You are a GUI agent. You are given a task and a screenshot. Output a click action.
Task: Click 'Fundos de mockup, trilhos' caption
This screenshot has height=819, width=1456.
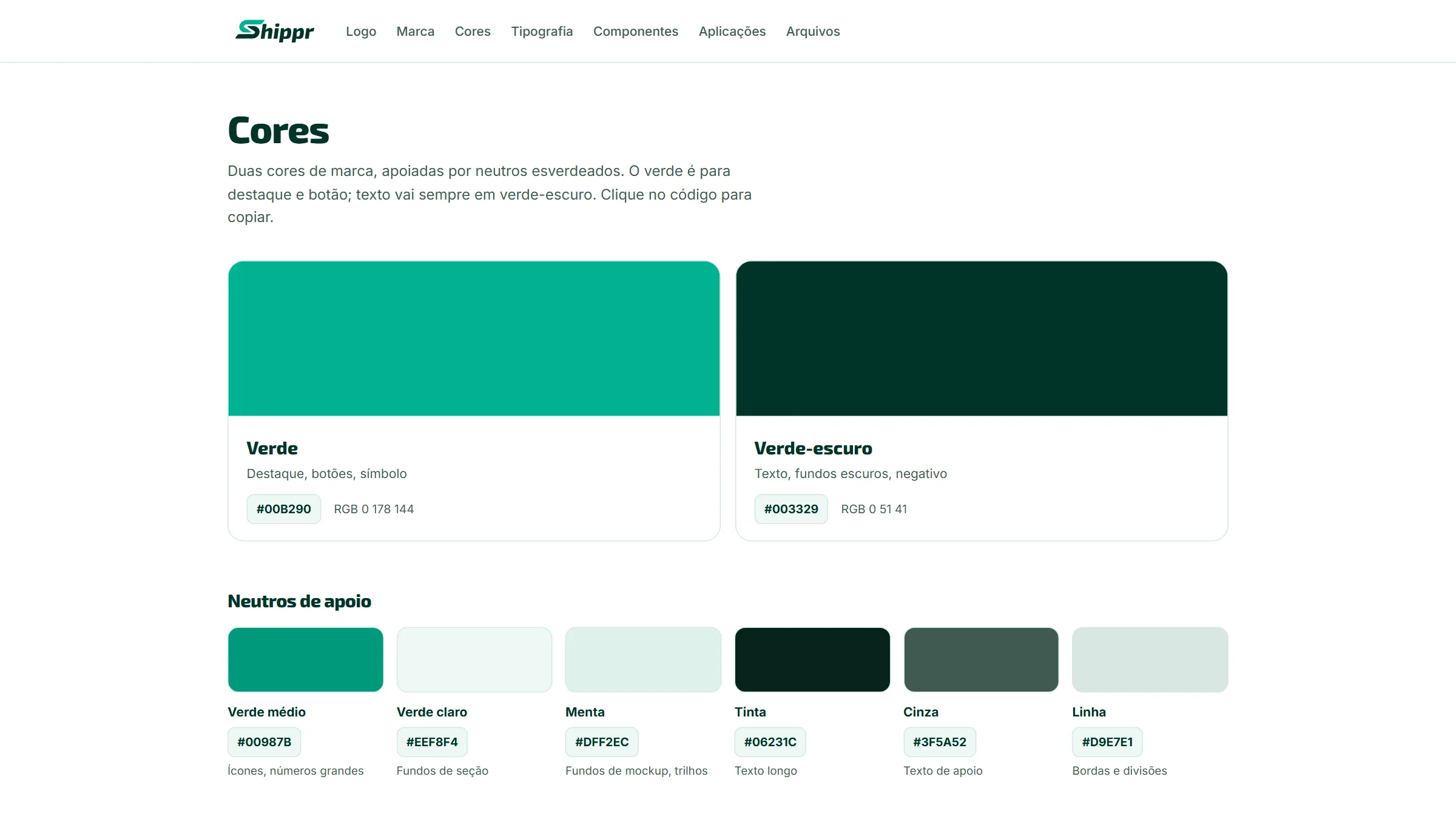pyautogui.click(x=636, y=770)
